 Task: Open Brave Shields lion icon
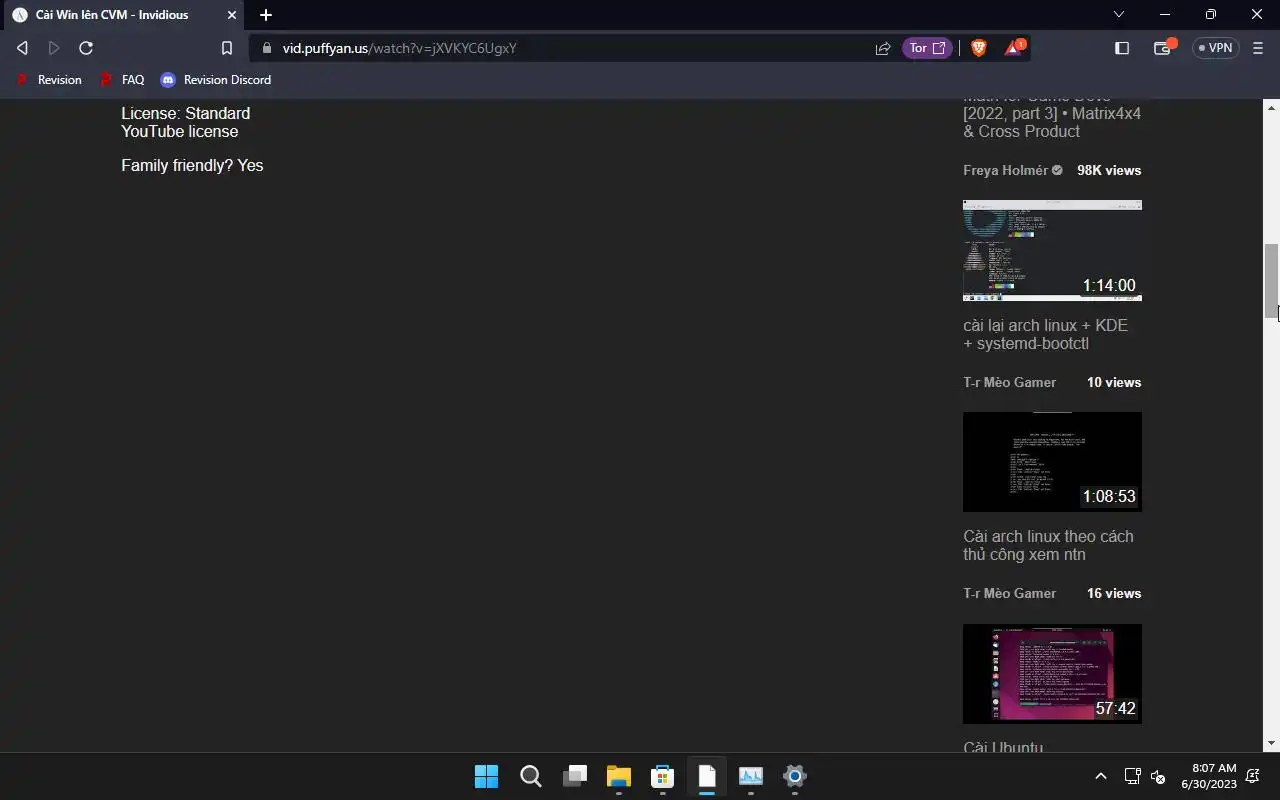(979, 48)
